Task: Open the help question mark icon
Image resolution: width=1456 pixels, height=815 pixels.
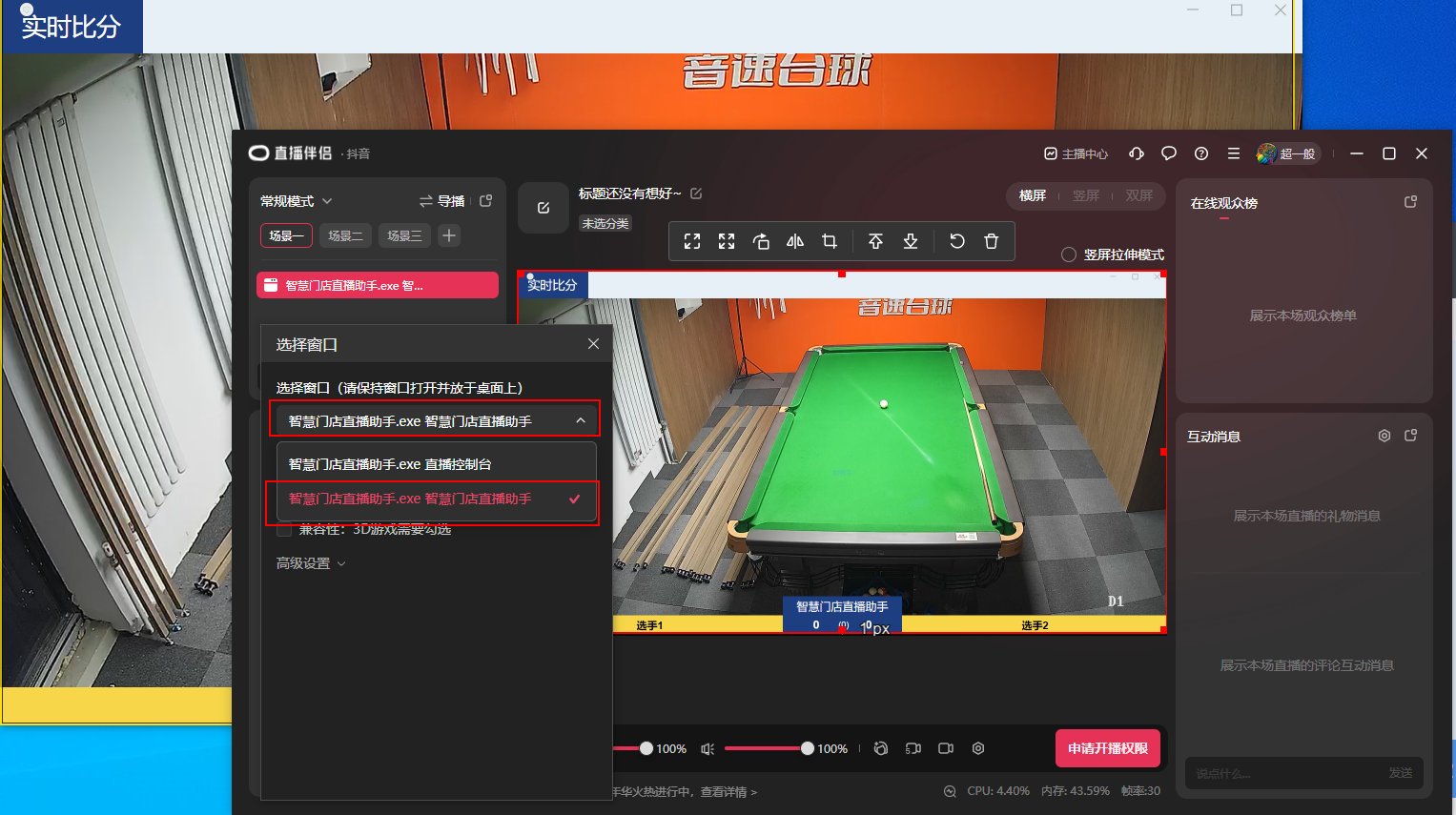Action: coord(1201,153)
